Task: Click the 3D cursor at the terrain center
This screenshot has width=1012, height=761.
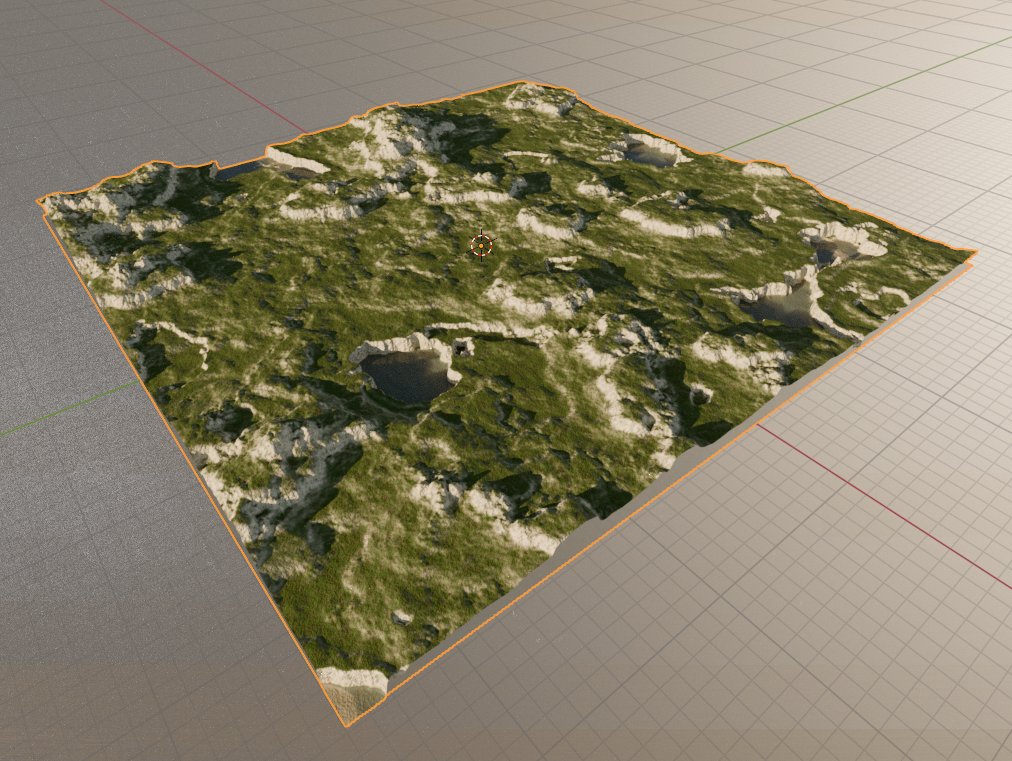Action: (481, 245)
